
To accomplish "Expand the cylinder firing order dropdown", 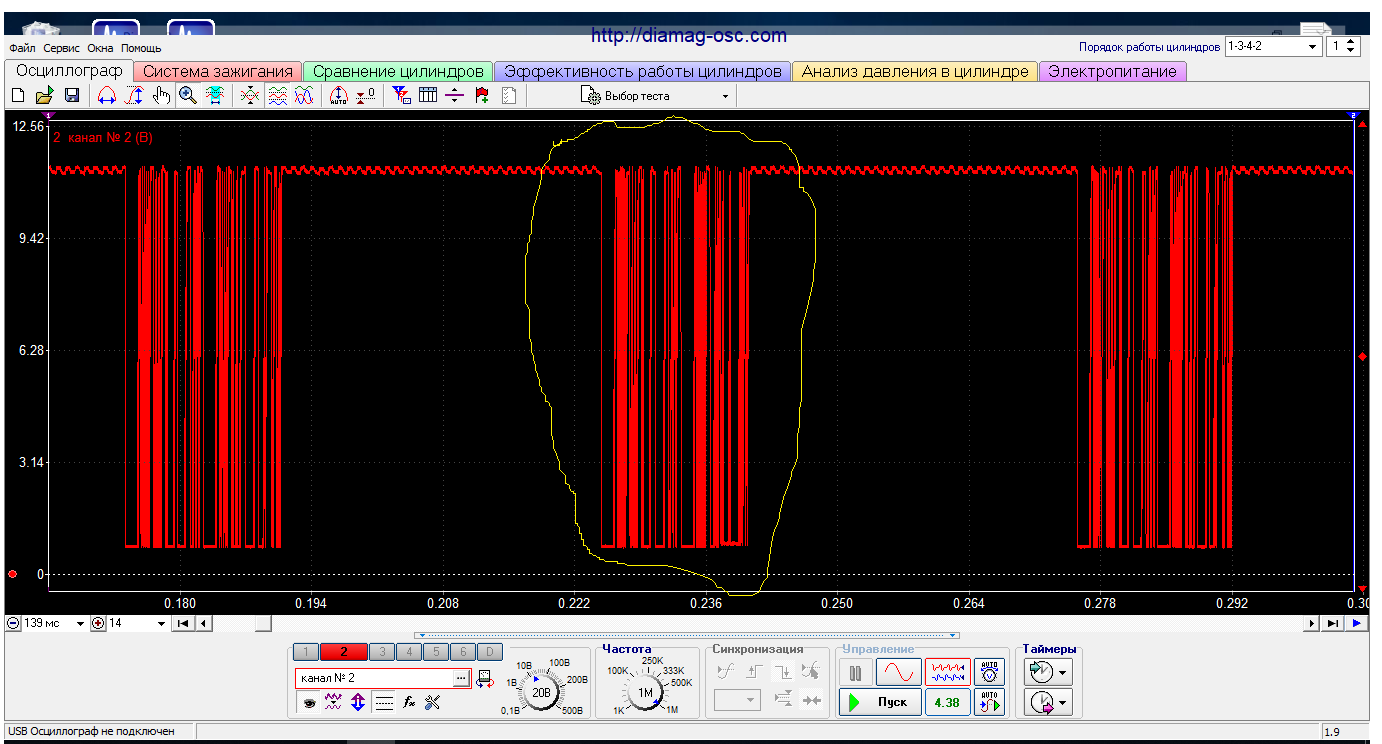I will pos(1313,47).
